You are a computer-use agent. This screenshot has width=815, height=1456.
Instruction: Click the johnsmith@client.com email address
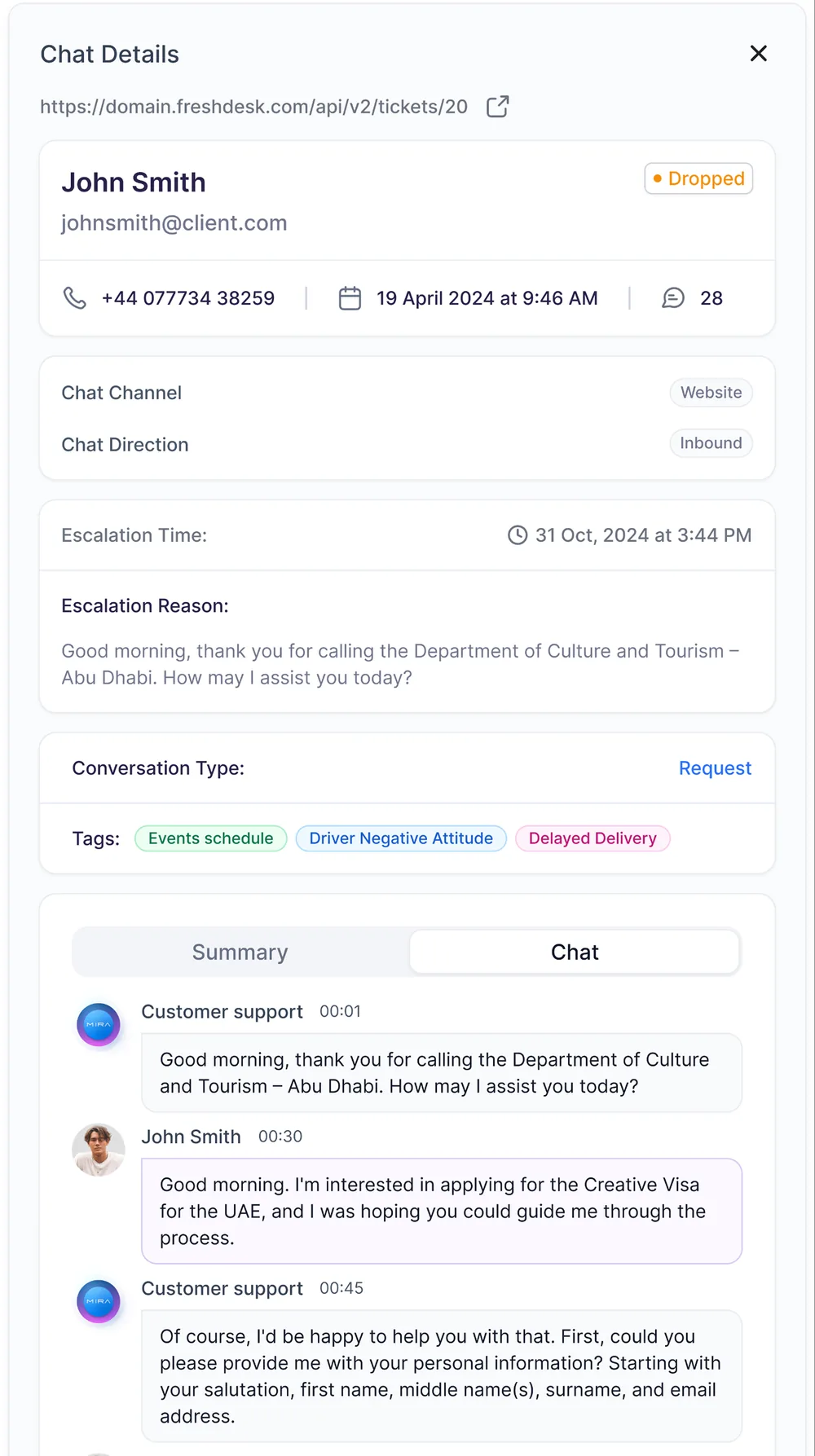(174, 223)
